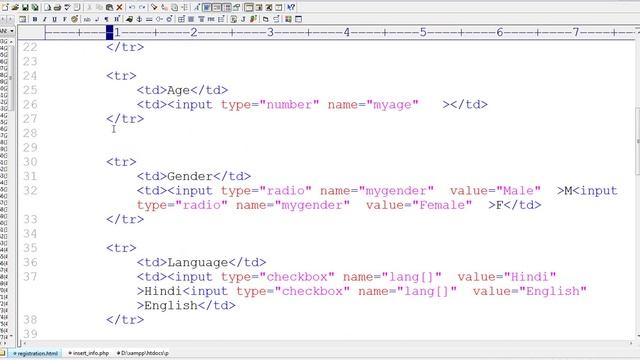This screenshot has height=360, width=640.
Task: Click the "Female" value on line 32
Action: point(442,205)
